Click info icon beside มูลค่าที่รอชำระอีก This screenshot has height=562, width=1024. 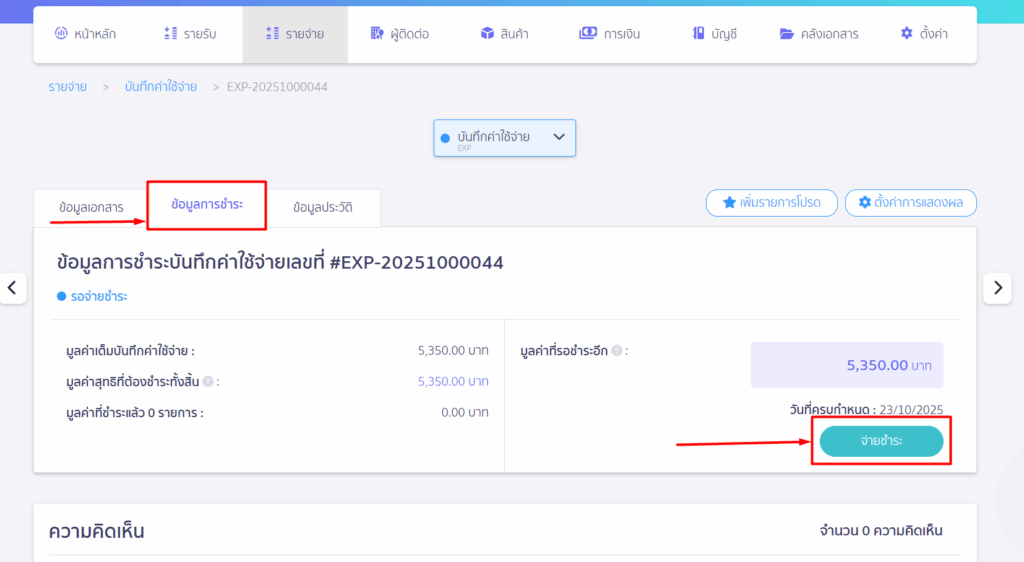[617, 351]
